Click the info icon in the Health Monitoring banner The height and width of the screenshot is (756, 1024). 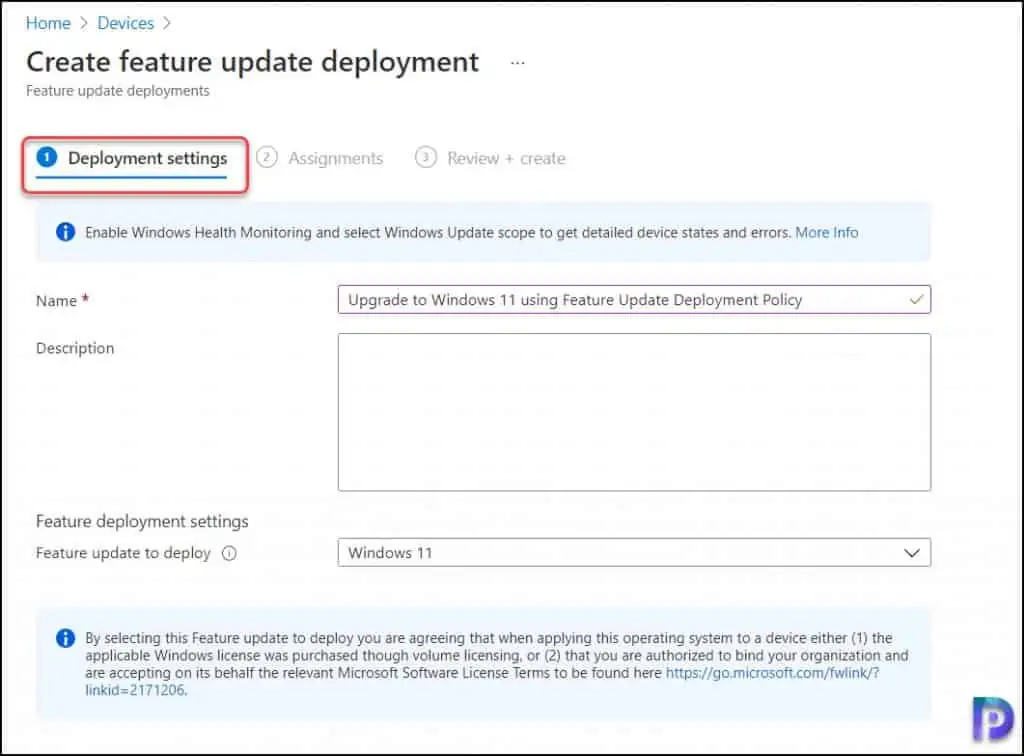65,232
